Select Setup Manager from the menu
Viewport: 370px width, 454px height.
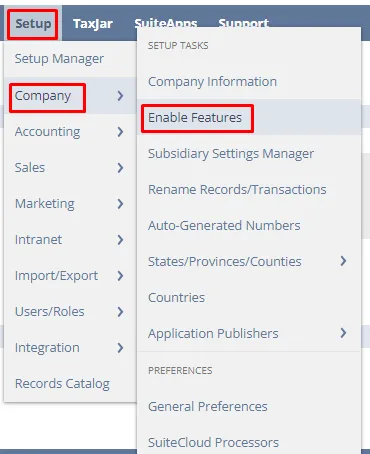[59, 59]
